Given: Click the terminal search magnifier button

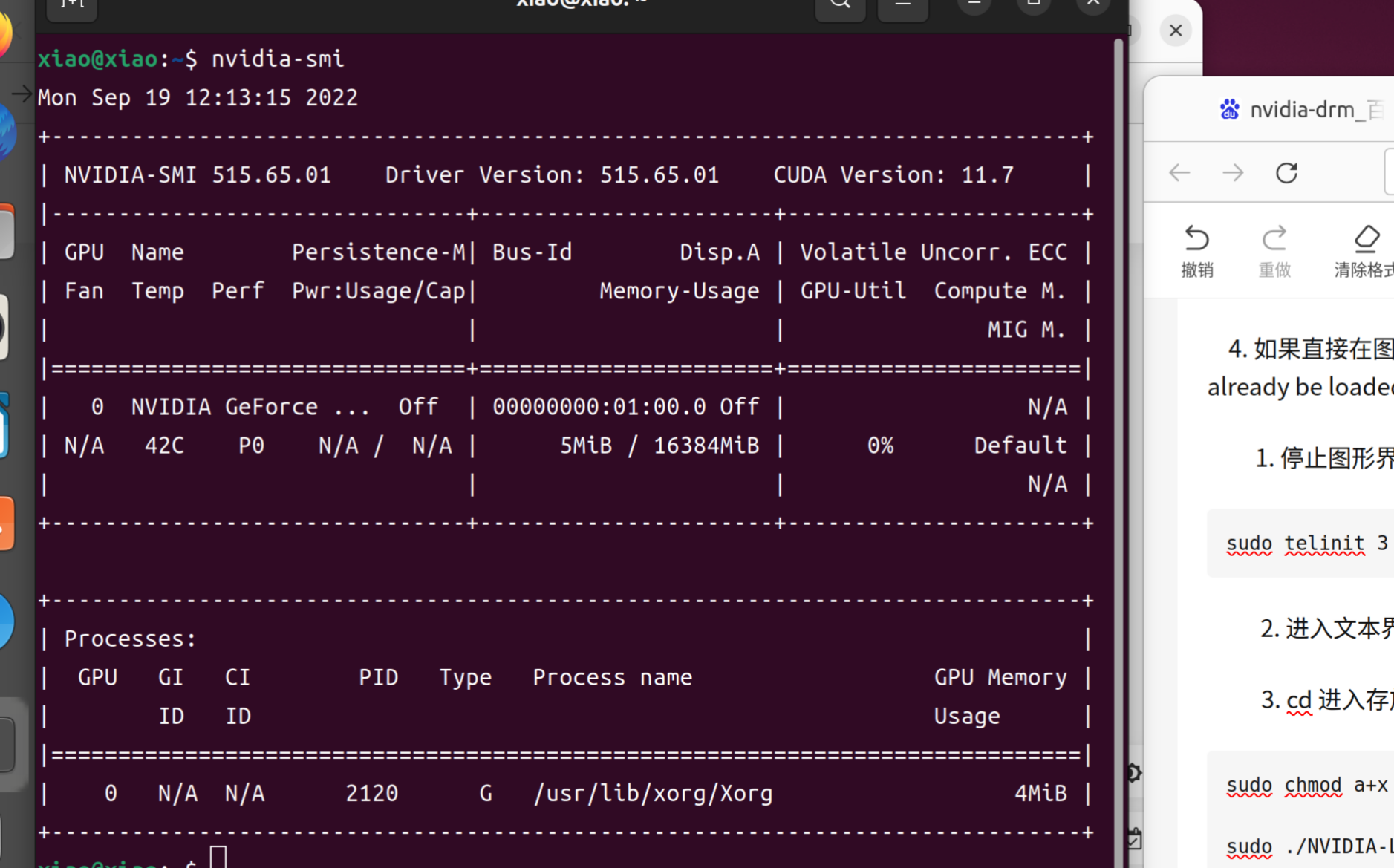Looking at the screenshot, I should click(x=840, y=6).
